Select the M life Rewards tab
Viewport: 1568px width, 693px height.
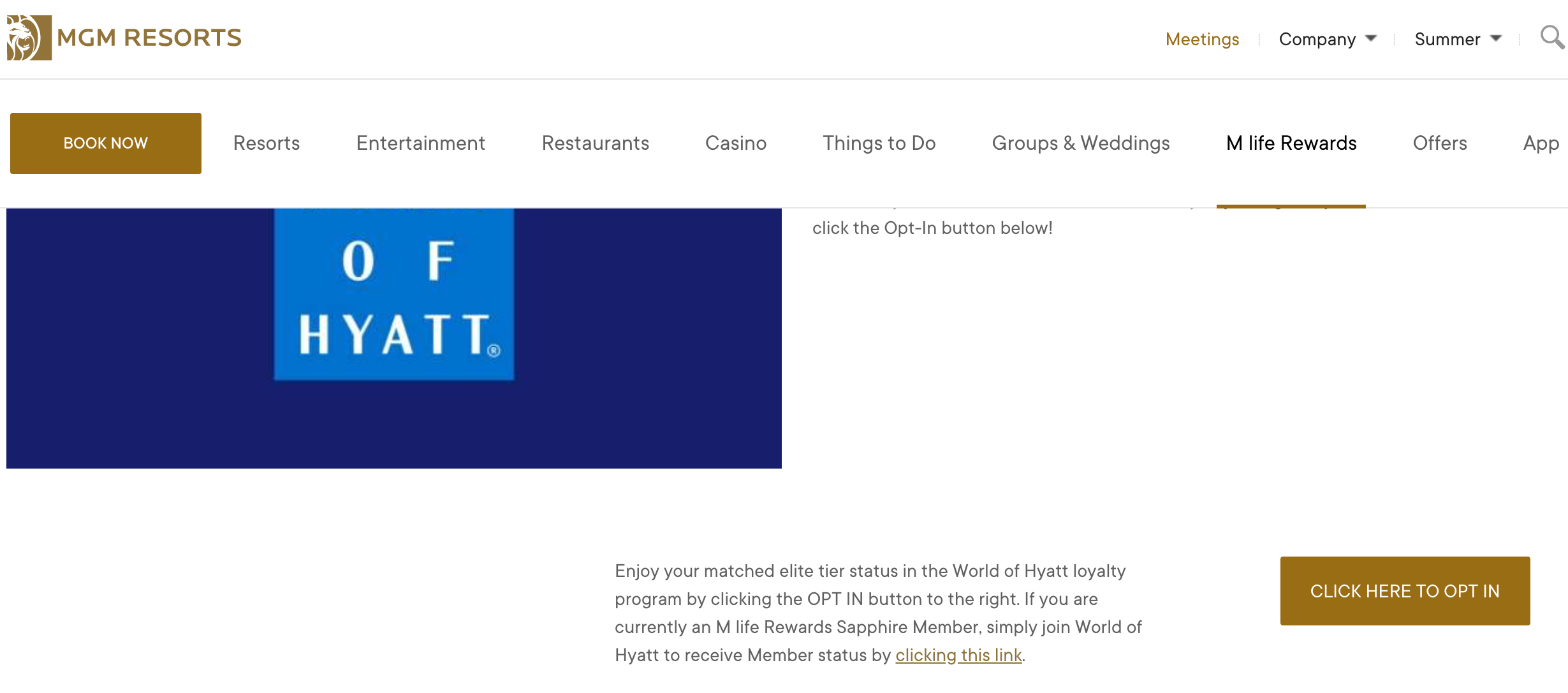[1291, 143]
